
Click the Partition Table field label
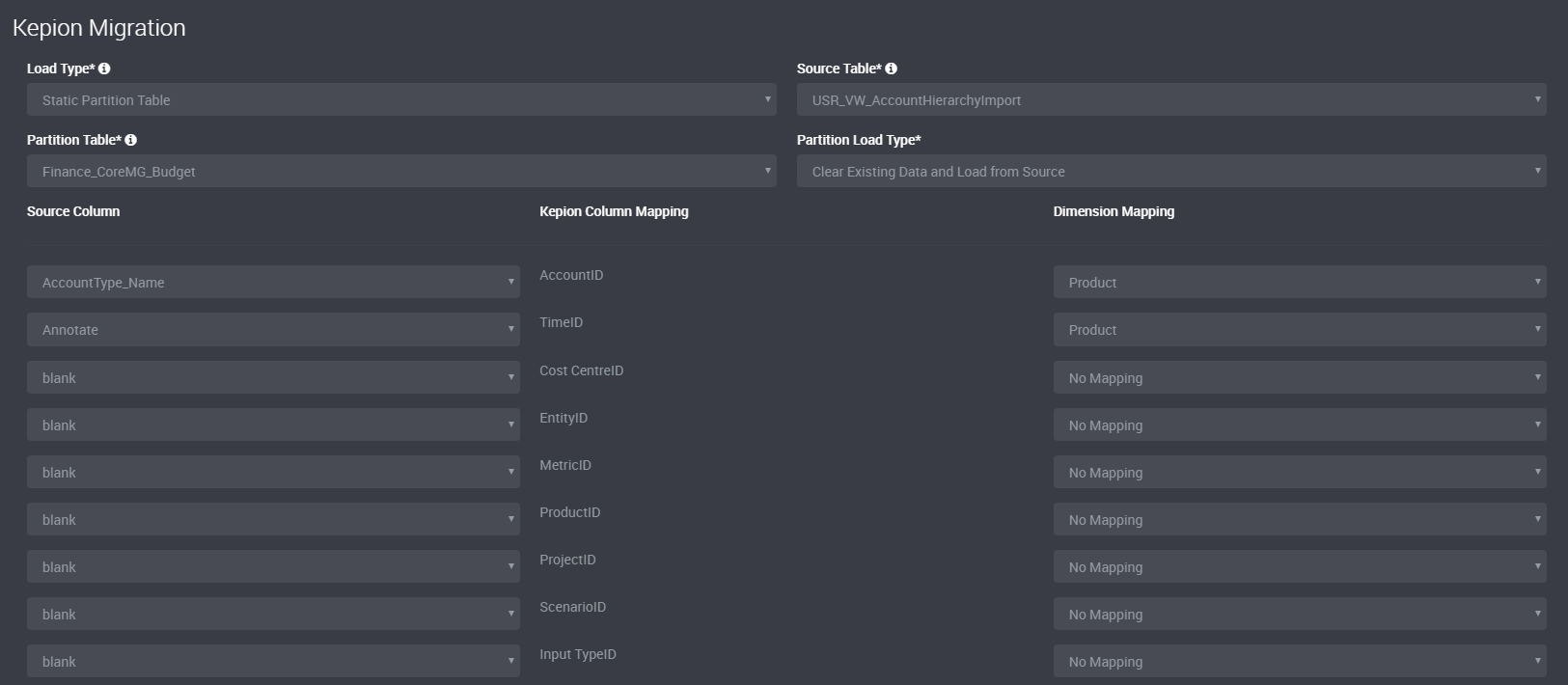point(74,140)
